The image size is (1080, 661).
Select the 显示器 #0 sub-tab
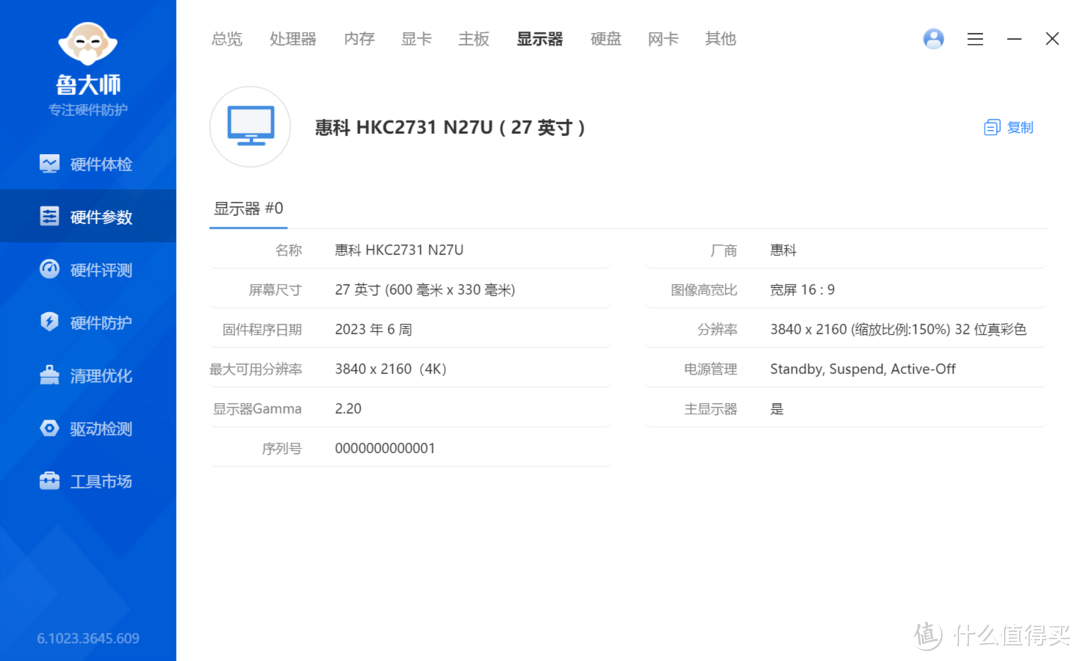click(248, 209)
